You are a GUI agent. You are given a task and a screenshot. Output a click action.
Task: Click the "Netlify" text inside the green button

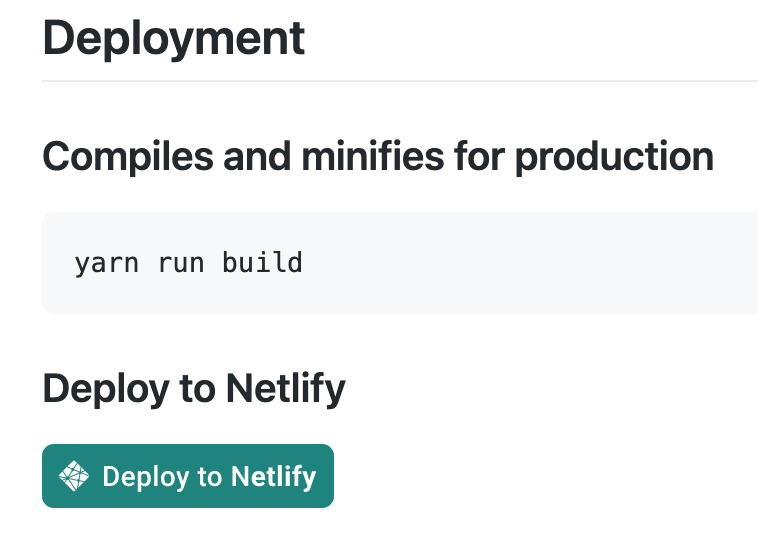click(273, 476)
